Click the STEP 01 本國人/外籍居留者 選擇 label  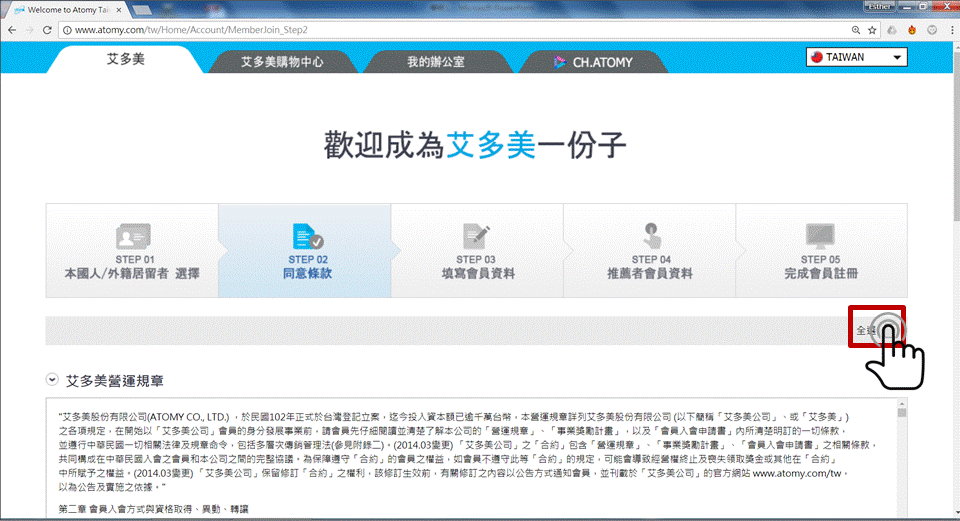pyautogui.click(x=132, y=267)
